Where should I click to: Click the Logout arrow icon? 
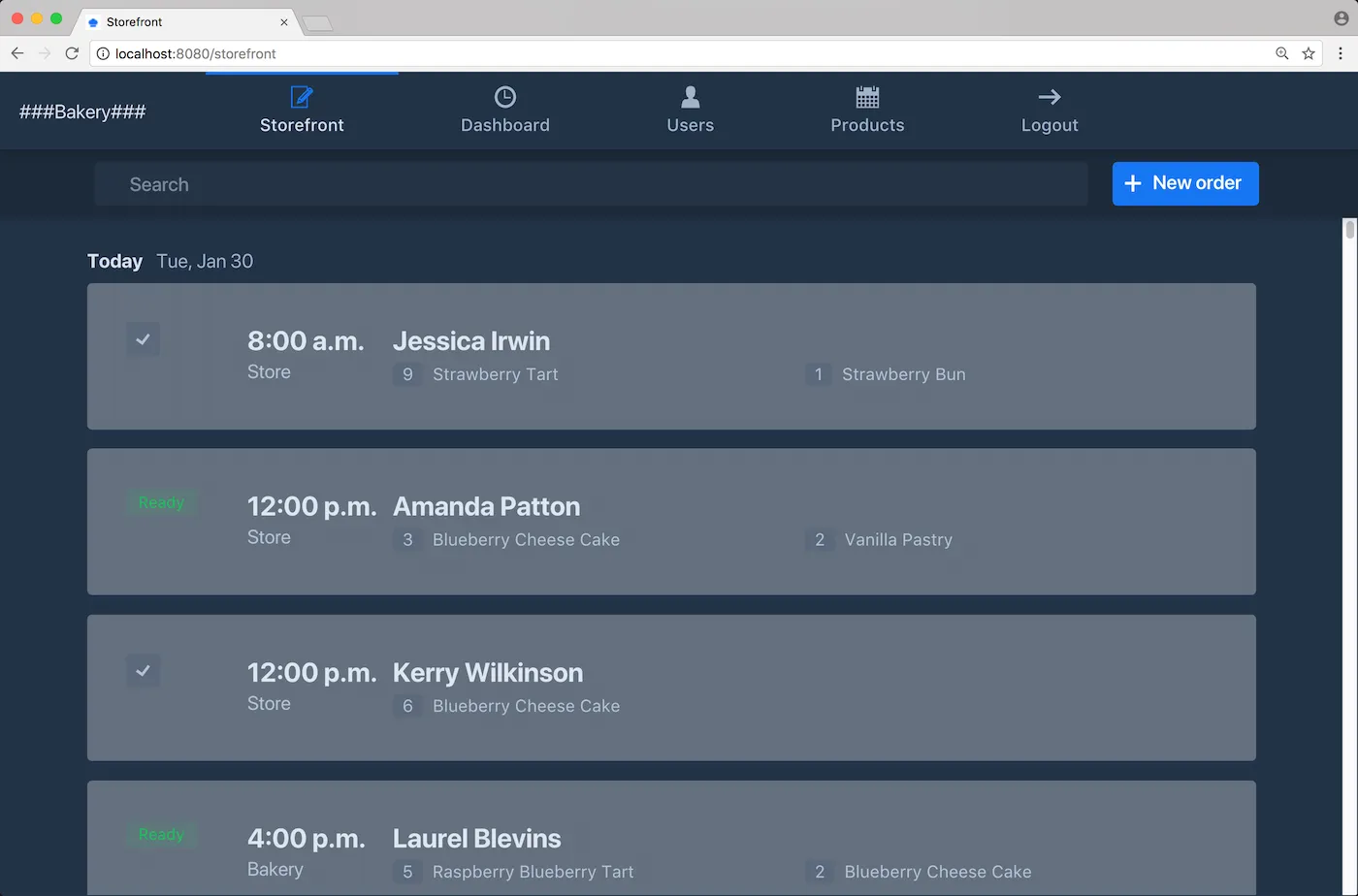click(x=1050, y=97)
